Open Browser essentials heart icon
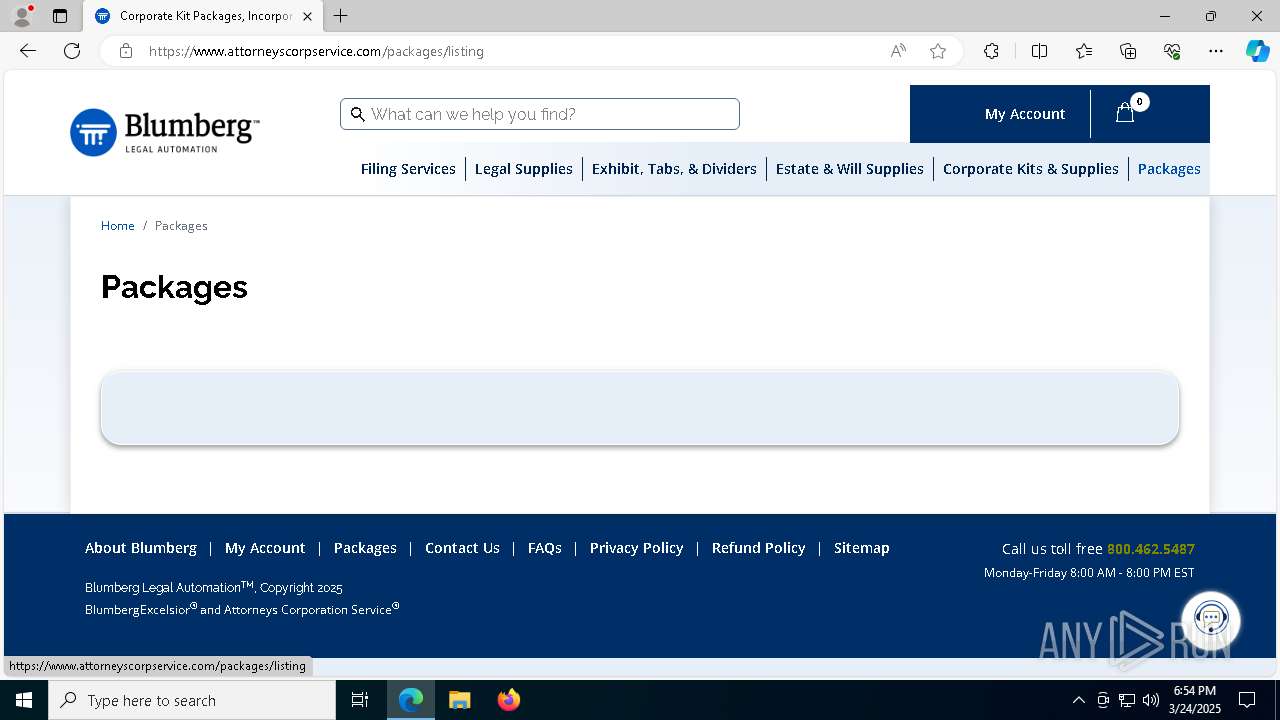 [1172, 51]
